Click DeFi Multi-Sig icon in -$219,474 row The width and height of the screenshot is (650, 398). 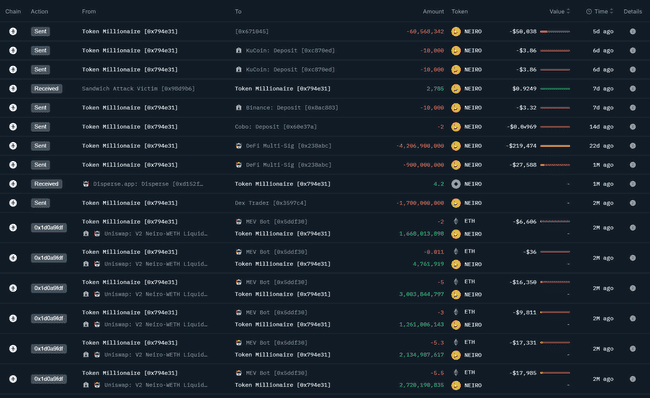tap(238, 146)
